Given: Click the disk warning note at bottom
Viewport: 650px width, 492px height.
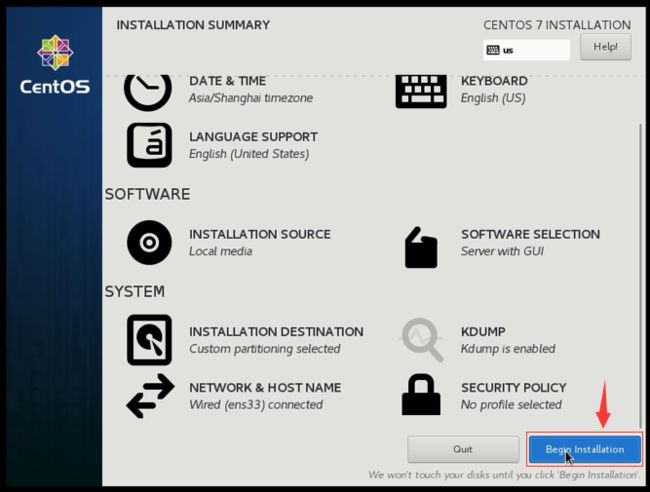Looking at the screenshot, I should [504, 475].
